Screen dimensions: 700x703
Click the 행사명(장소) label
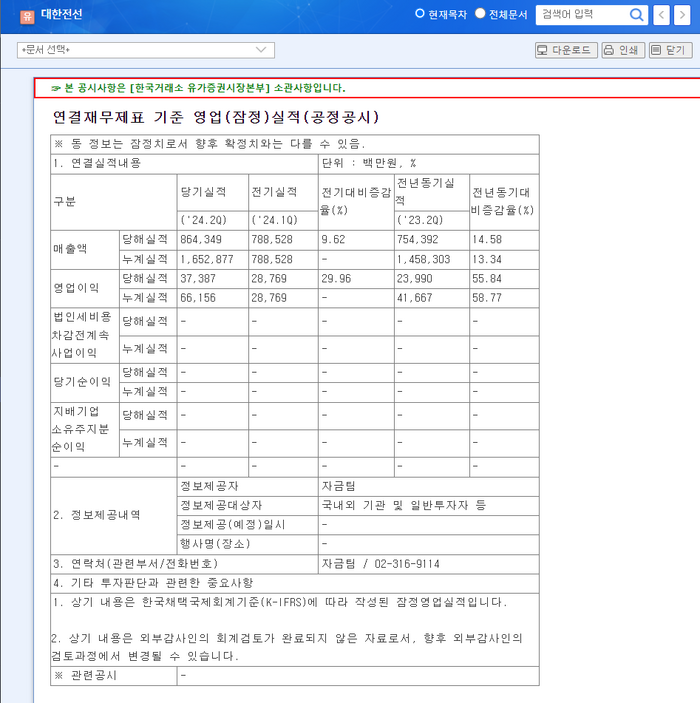215,544
